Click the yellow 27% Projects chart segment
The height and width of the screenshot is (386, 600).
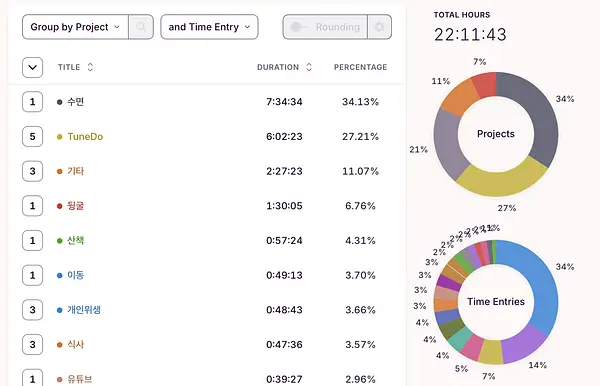coord(501,179)
